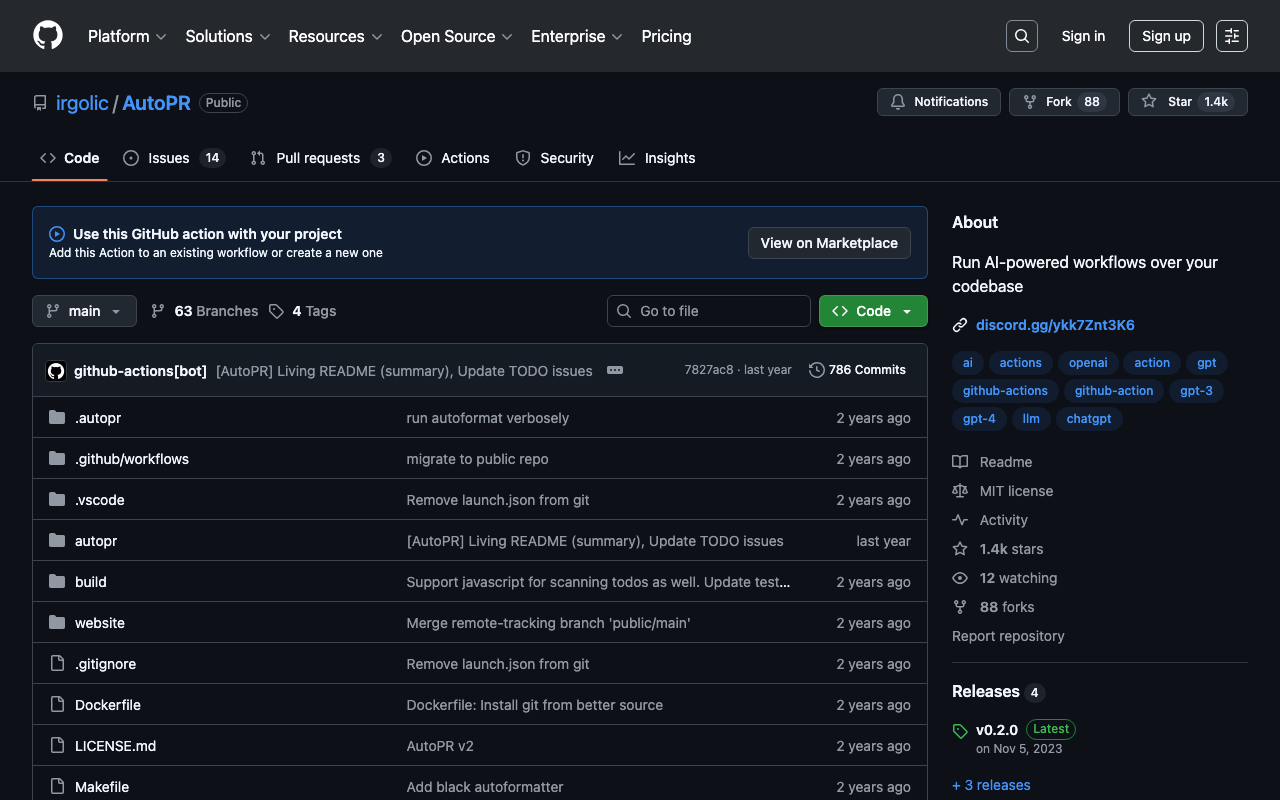
Task: Expand commit message ellipsis icon
Action: (x=615, y=370)
